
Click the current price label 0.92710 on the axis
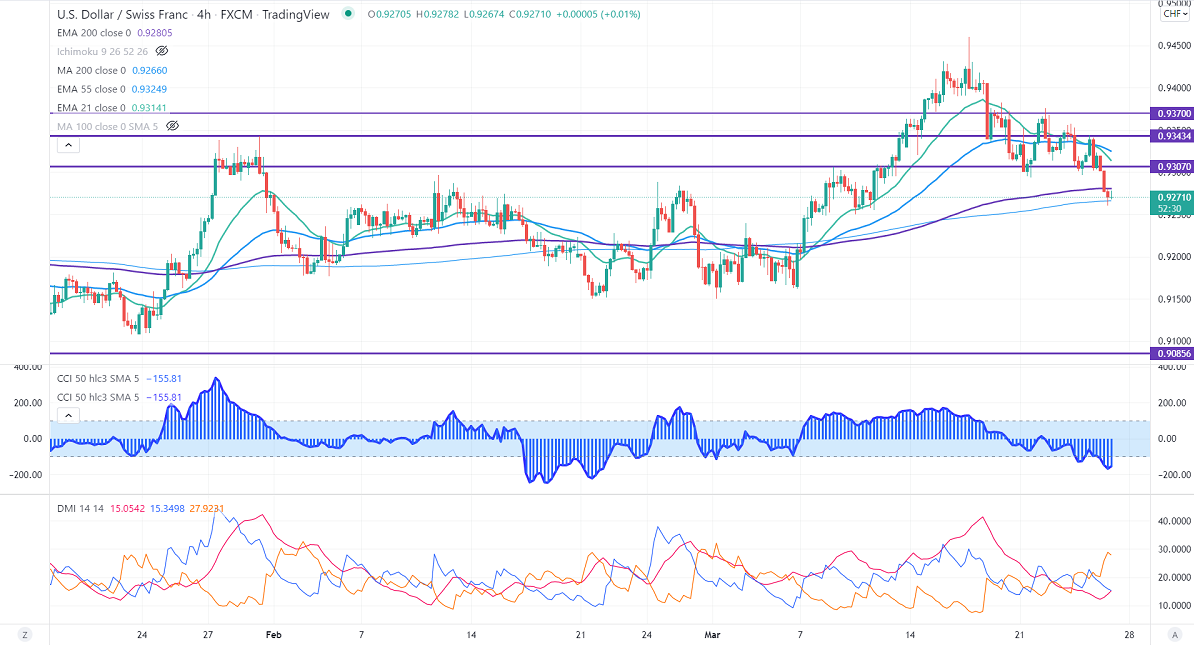(1172, 197)
